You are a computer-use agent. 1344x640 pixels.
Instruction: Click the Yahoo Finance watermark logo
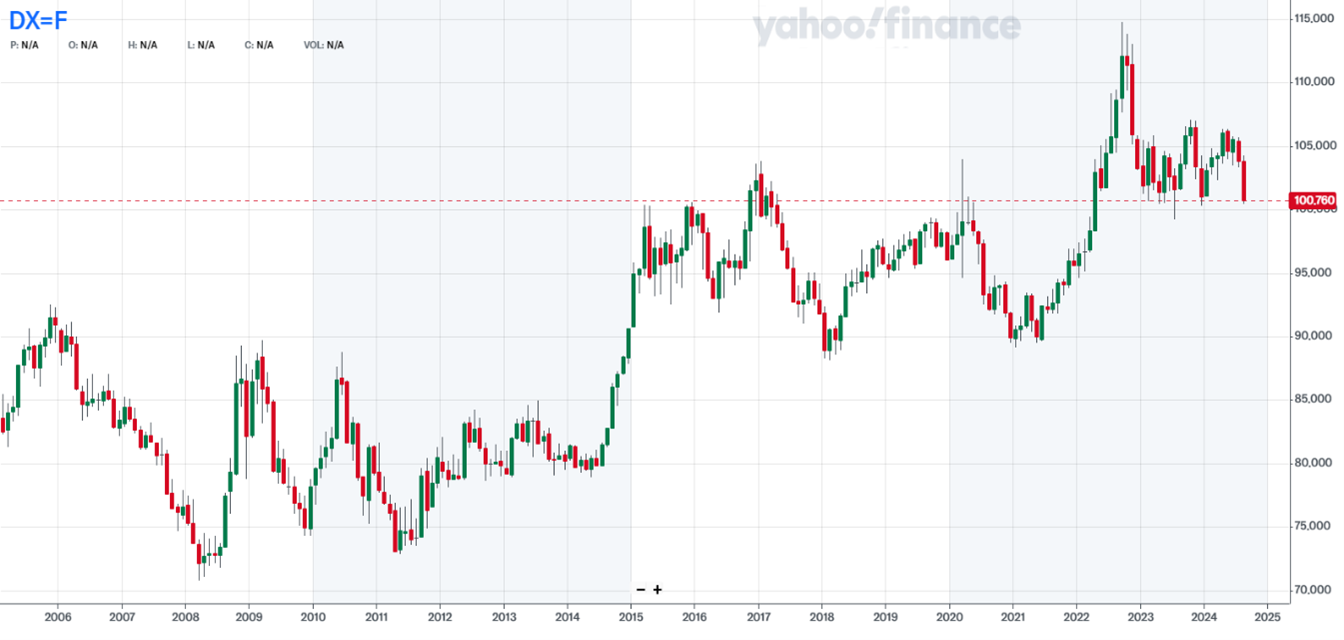[x=886, y=28]
